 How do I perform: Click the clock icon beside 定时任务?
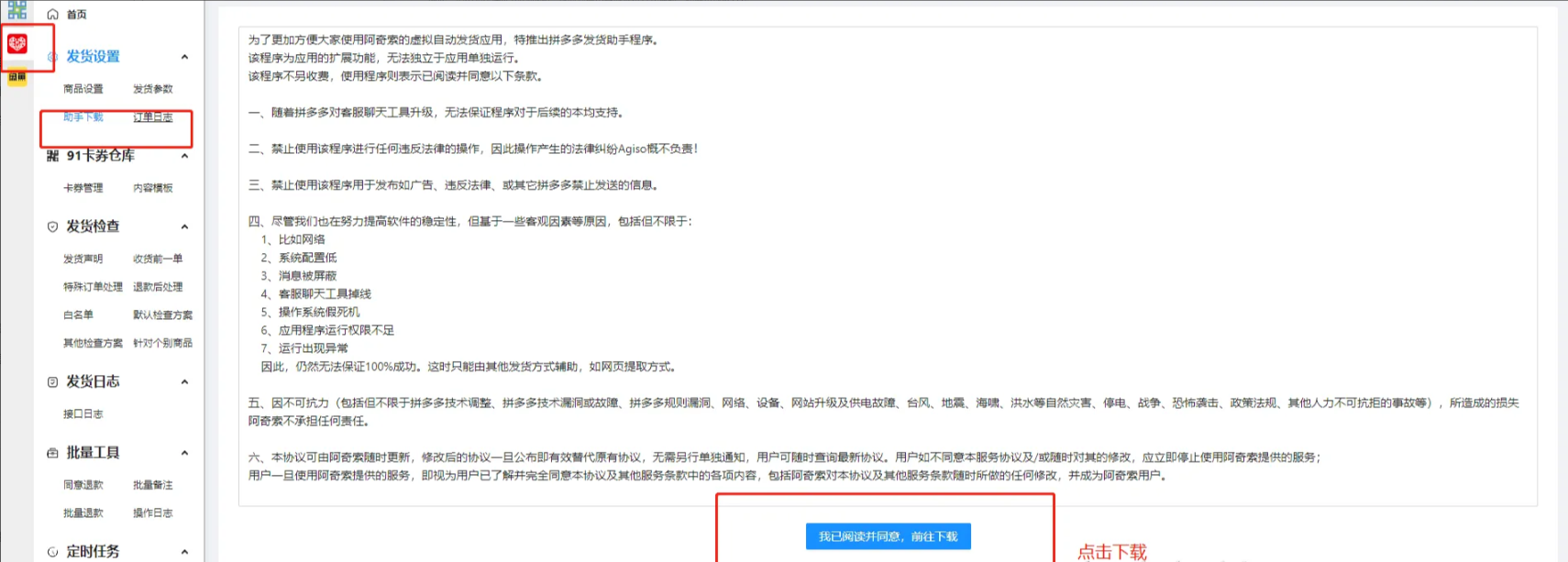point(52,552)
